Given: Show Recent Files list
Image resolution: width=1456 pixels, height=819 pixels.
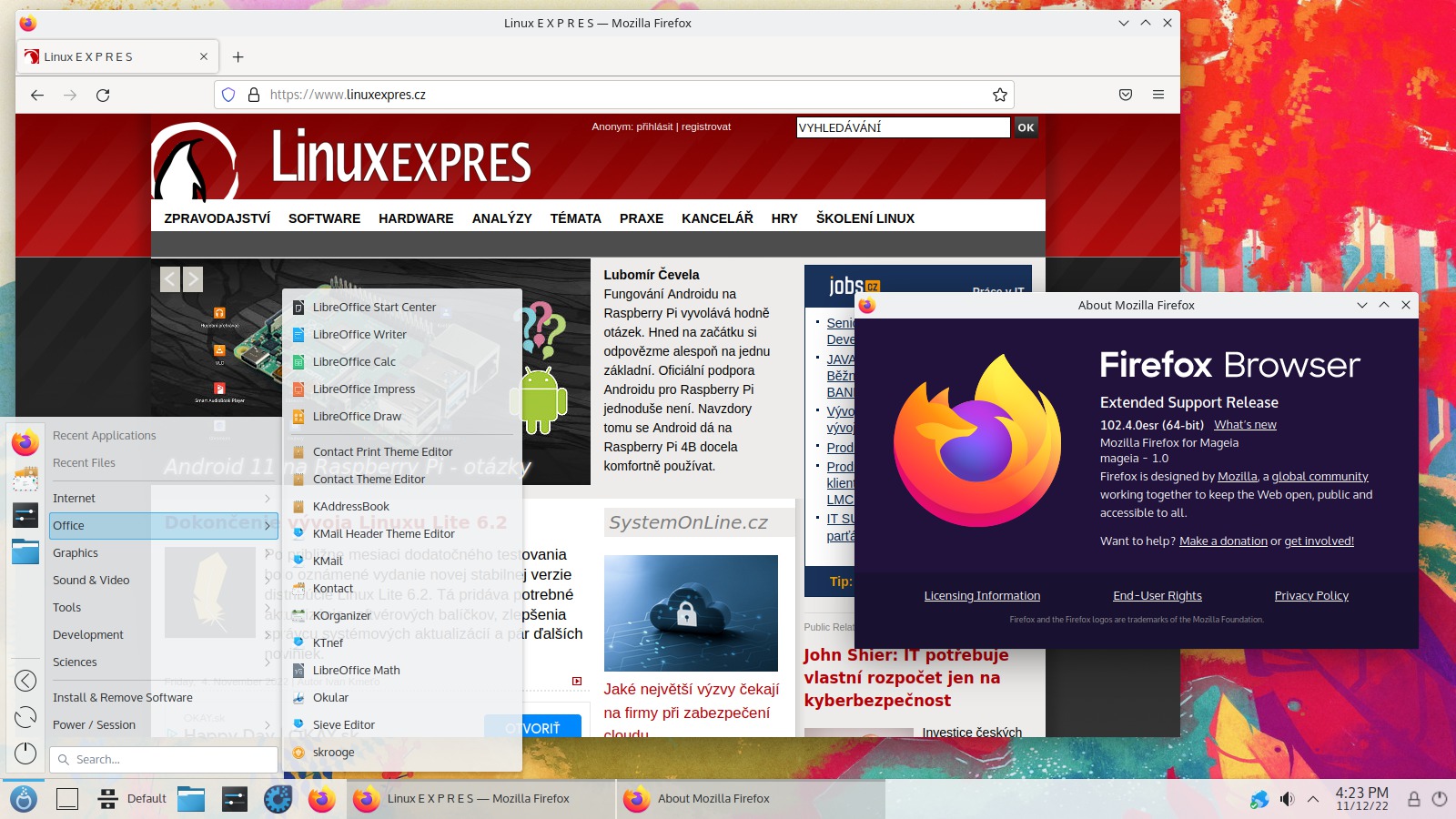Looking at the screenshot, I should click(163, 463).
